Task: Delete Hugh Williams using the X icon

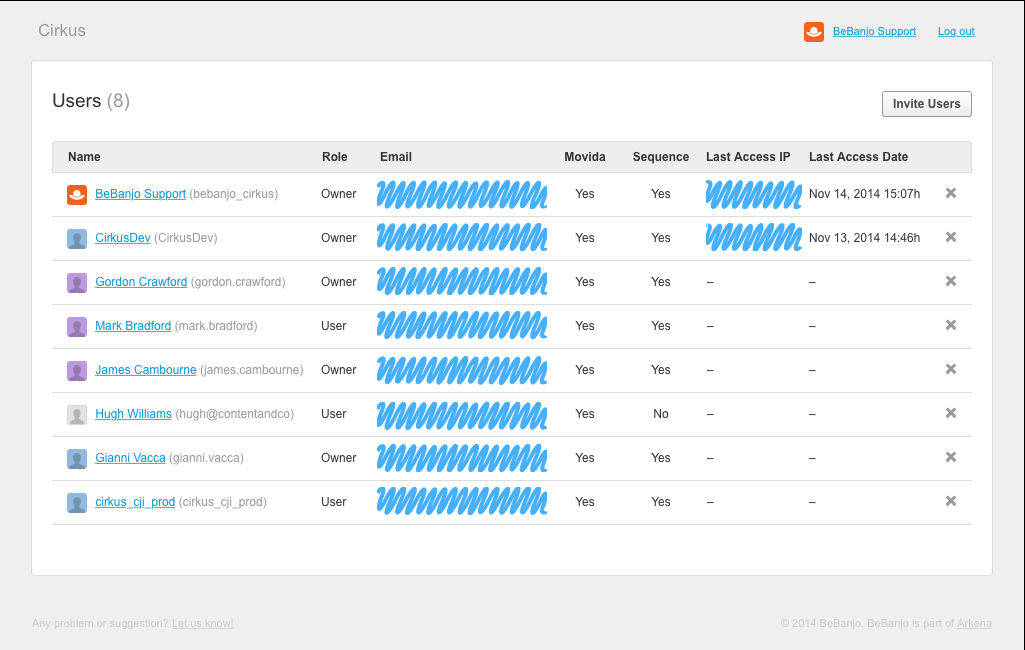Action: 951,413
